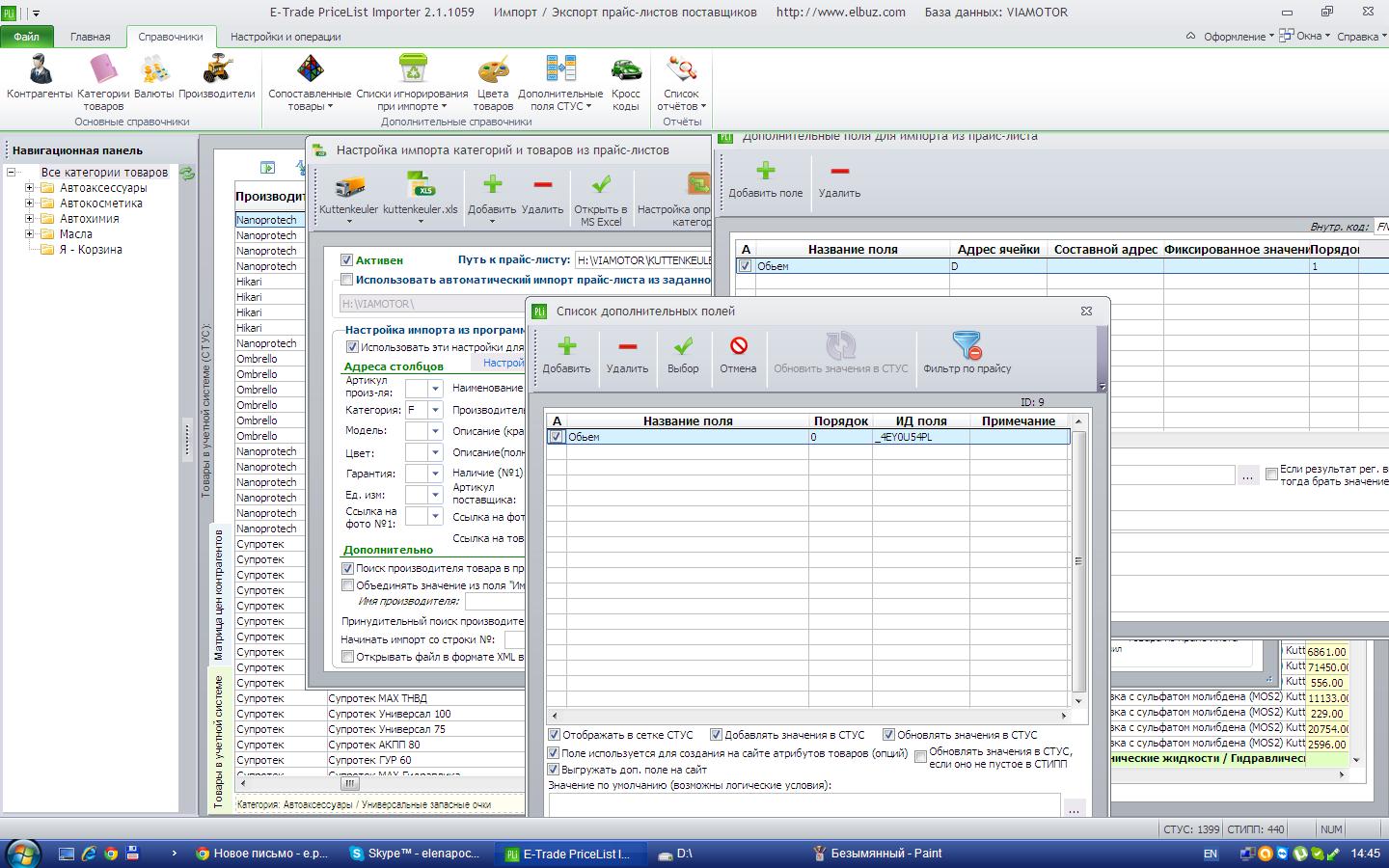Expand the Автоаксессуары category
Image resolution: width=1389 pixels, height=868 pixels.
[x=29, y=188]
